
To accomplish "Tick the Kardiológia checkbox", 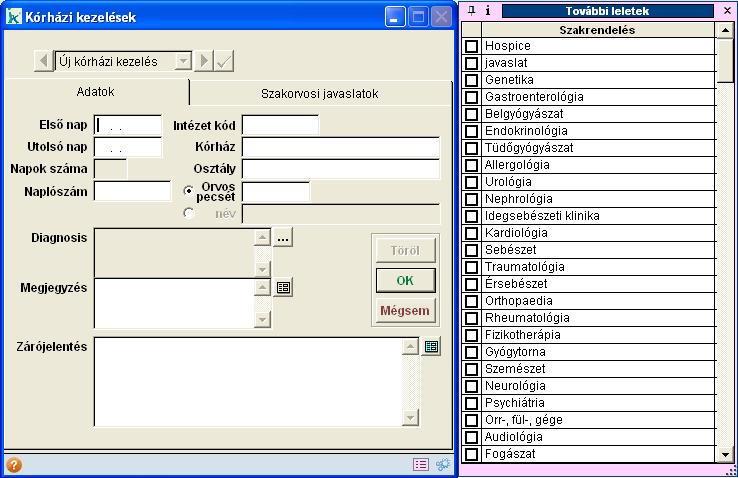I will 472,233.
